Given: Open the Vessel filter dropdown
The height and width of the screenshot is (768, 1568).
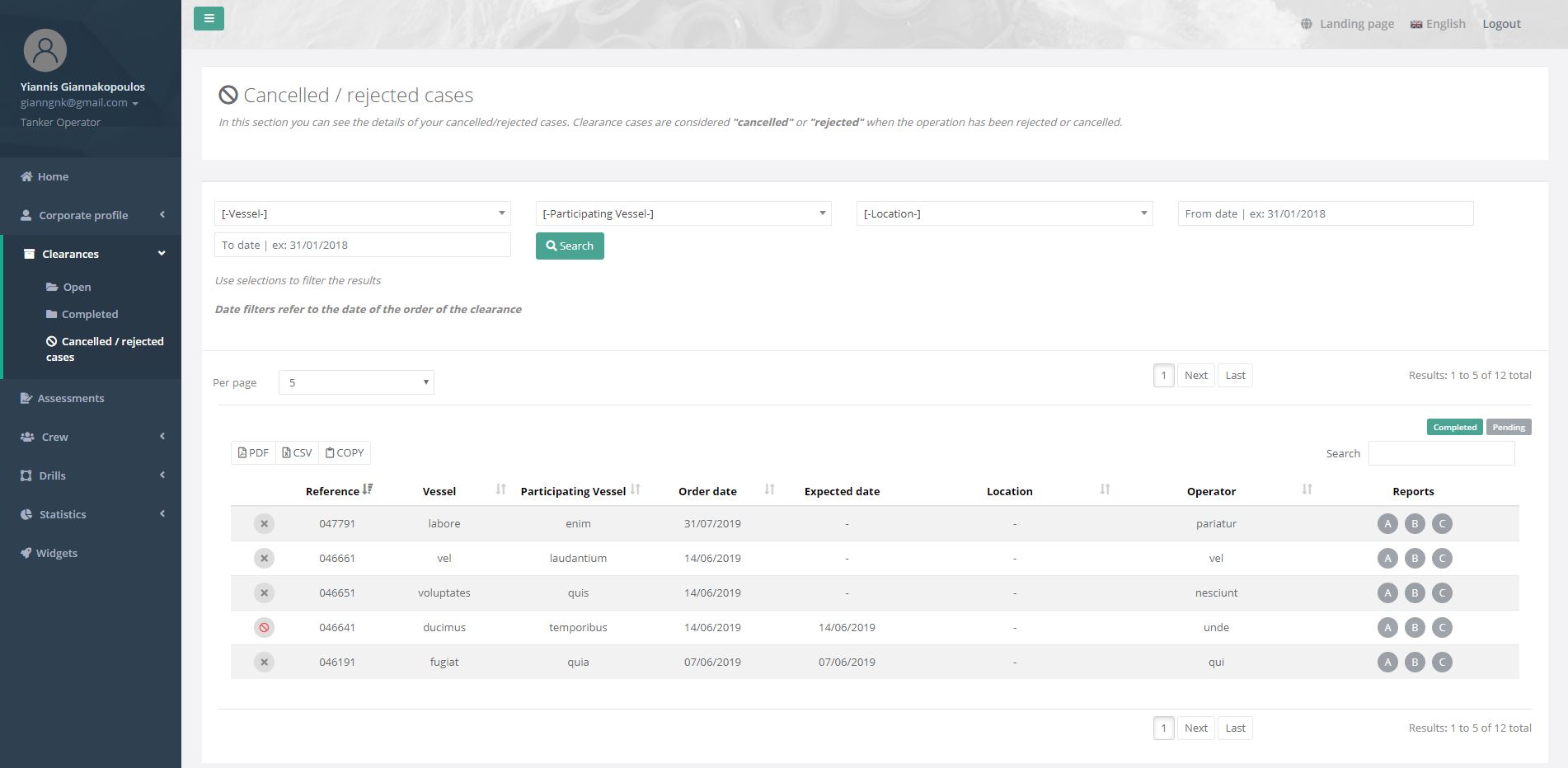Looking at the screenshot, I should [x=362, y=214].
